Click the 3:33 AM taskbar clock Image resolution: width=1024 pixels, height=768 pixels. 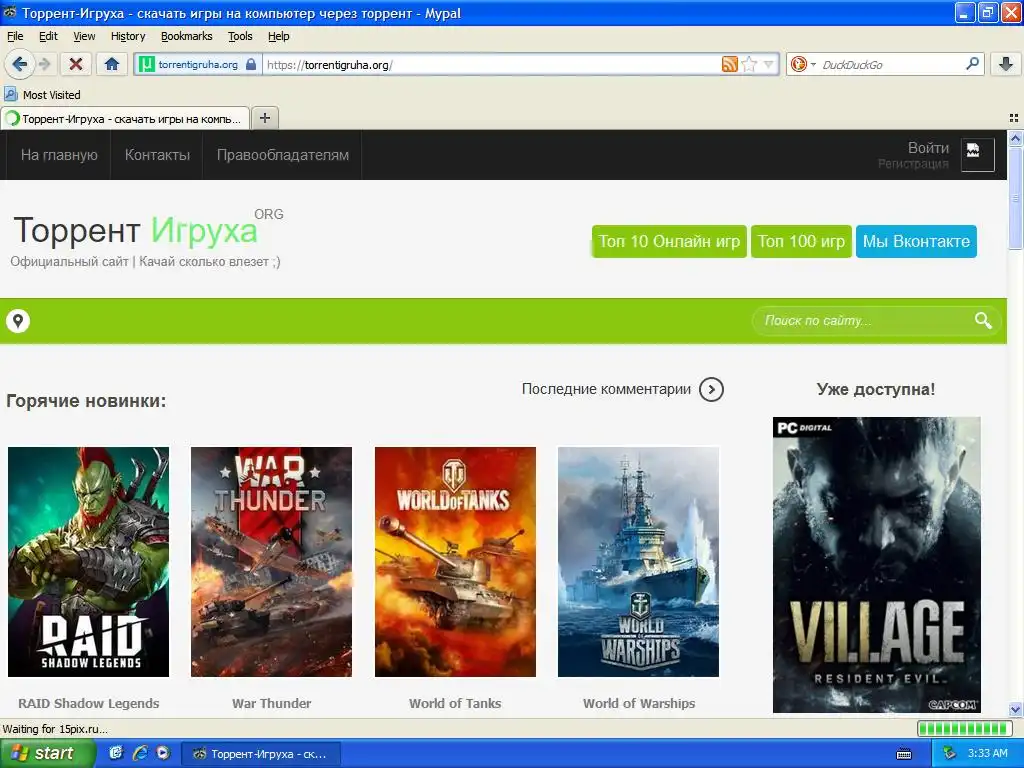pyautogui.click(x=987, y=753)
